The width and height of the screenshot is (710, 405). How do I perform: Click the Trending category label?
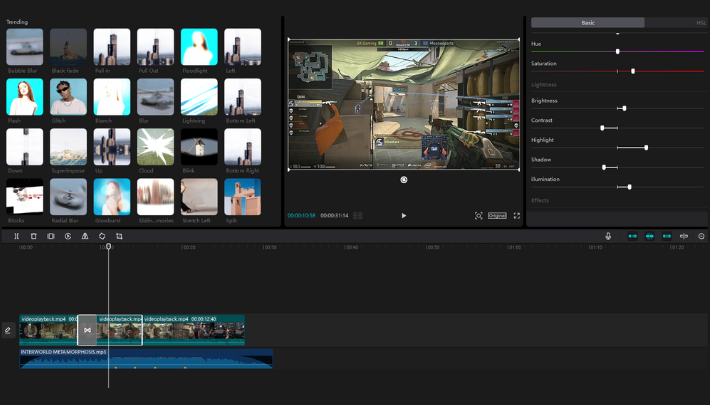coord(17,22)
